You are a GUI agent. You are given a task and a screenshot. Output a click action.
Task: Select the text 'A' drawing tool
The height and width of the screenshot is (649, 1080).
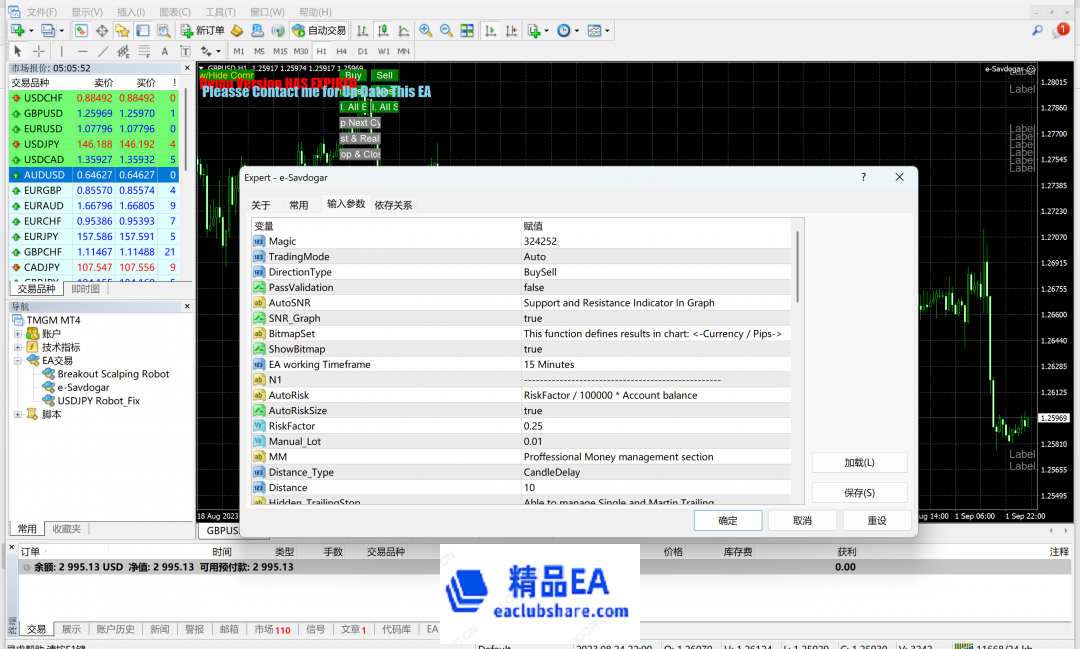pyautogui.click(x=163, y=51)
